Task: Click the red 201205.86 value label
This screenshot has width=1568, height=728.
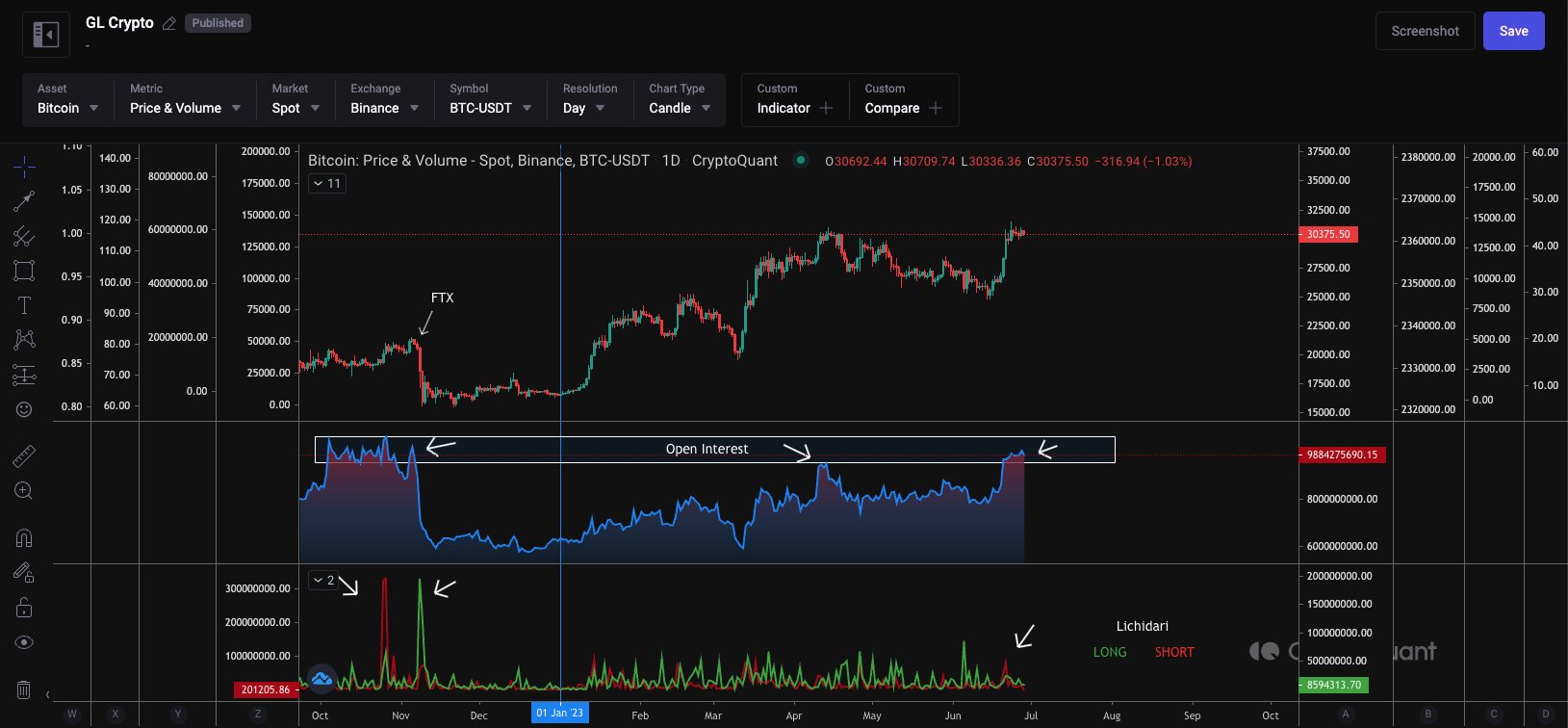Action: (266, 689)
